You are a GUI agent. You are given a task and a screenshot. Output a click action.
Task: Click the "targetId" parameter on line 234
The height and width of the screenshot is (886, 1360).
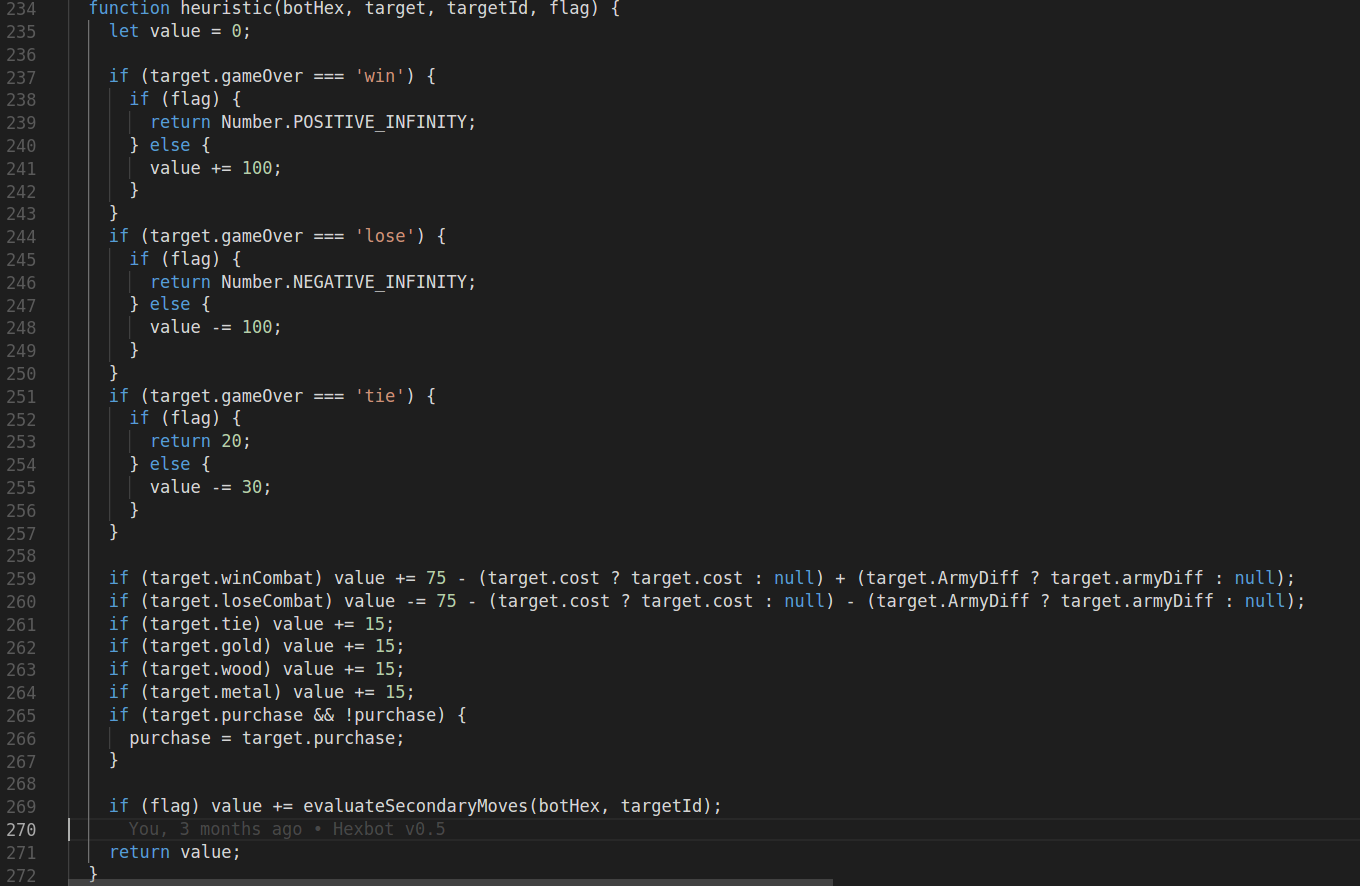point(488,9)
